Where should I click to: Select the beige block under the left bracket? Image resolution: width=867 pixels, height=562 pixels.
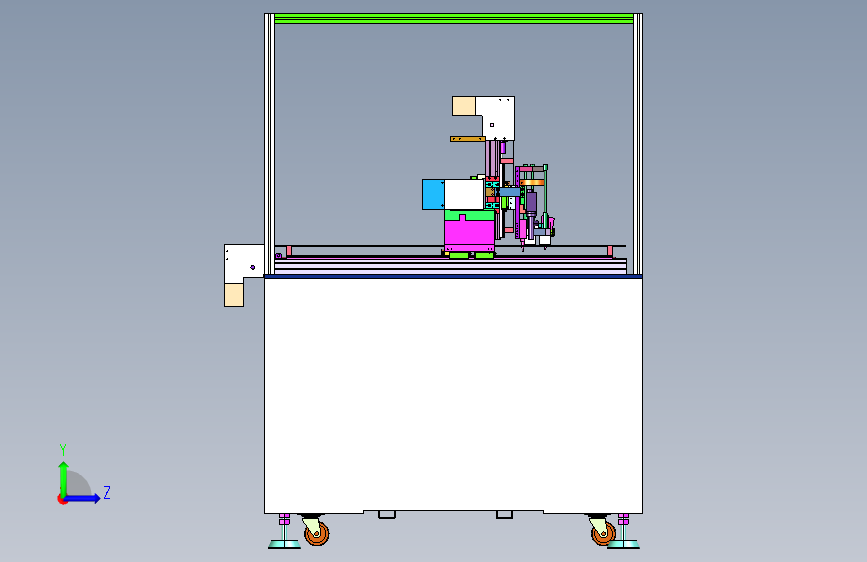click(x=234, y=295)
